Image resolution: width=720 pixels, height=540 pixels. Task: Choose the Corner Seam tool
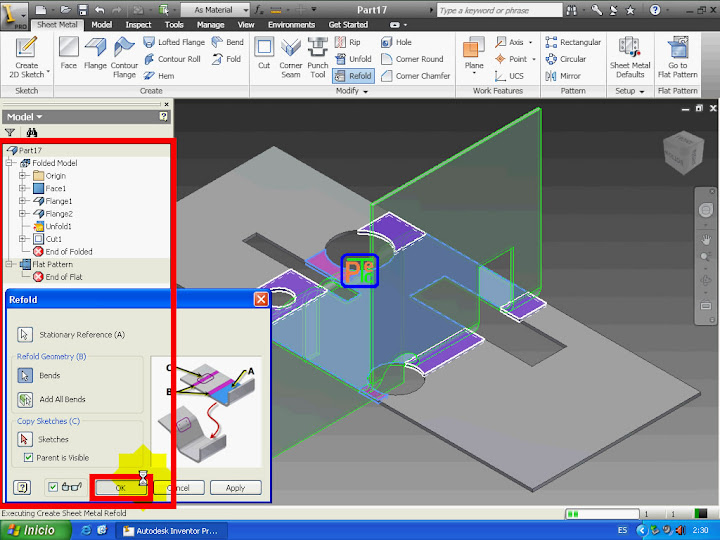(x=291, y=57)
